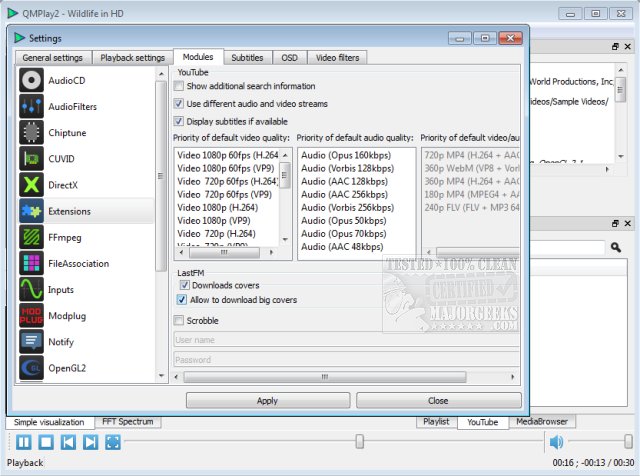Mute audio with the speaker icon
The width and height of the screenshot is (640, 476).
click(x=556, y=442)
